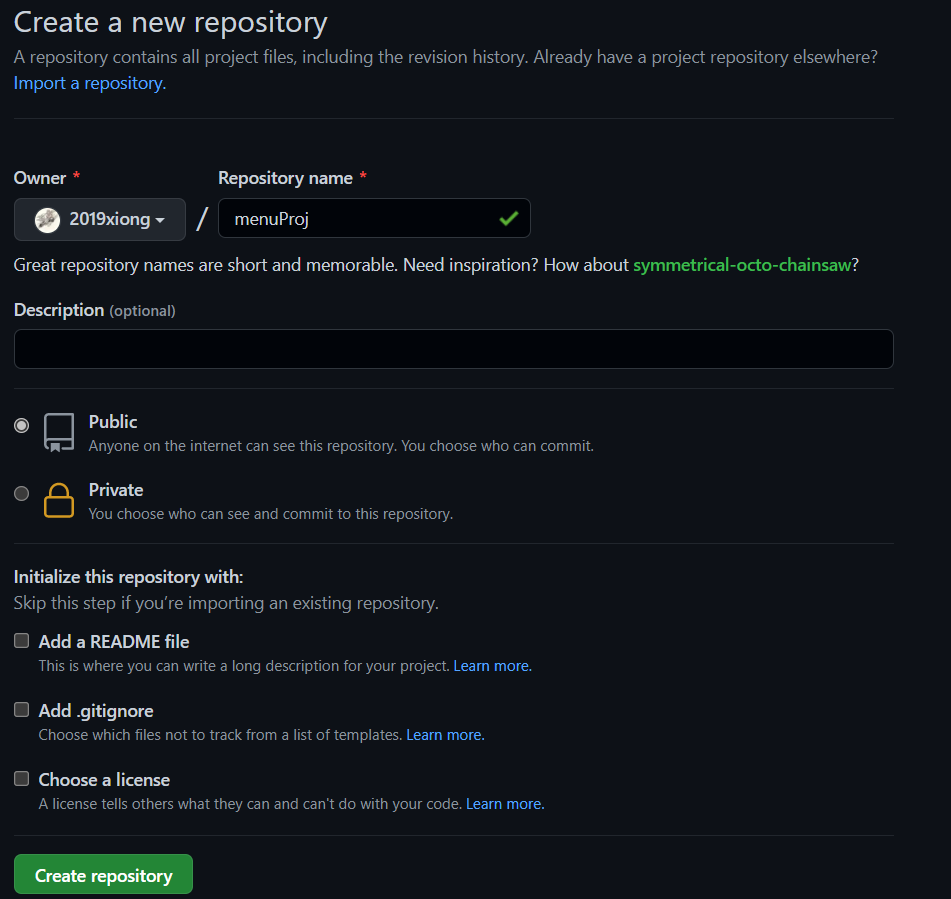Screen dimensions: 951x899
Task: Open Learn more link for license
Action: [505, 804]
